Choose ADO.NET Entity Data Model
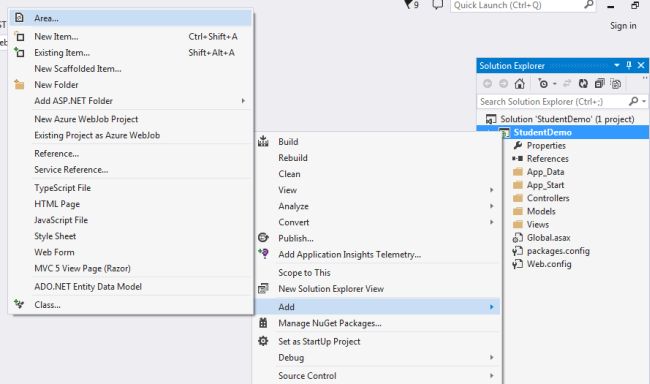This screenshot has height=384, width=650. point(130,287)
